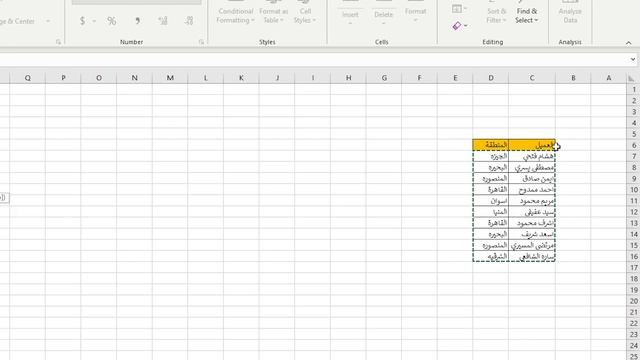This screenshot has height=360, width=640.
Task: Click the Select All corner triangle
Action: 631,78
